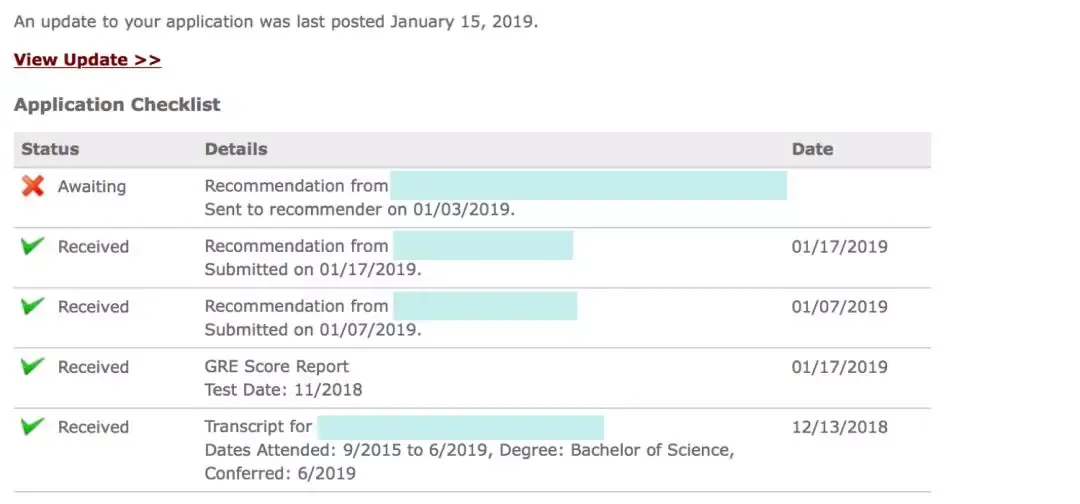Click the View Update link
Screen dimensions: 1080x504
coord(87,60)
